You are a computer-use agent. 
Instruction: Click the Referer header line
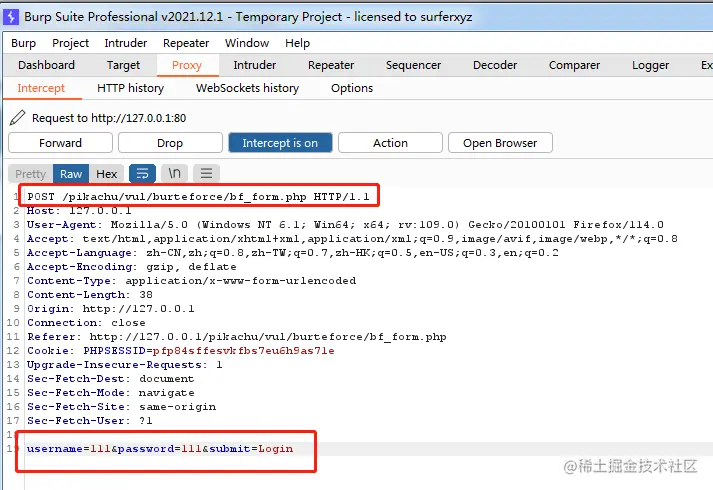click(x=236, y=337)
